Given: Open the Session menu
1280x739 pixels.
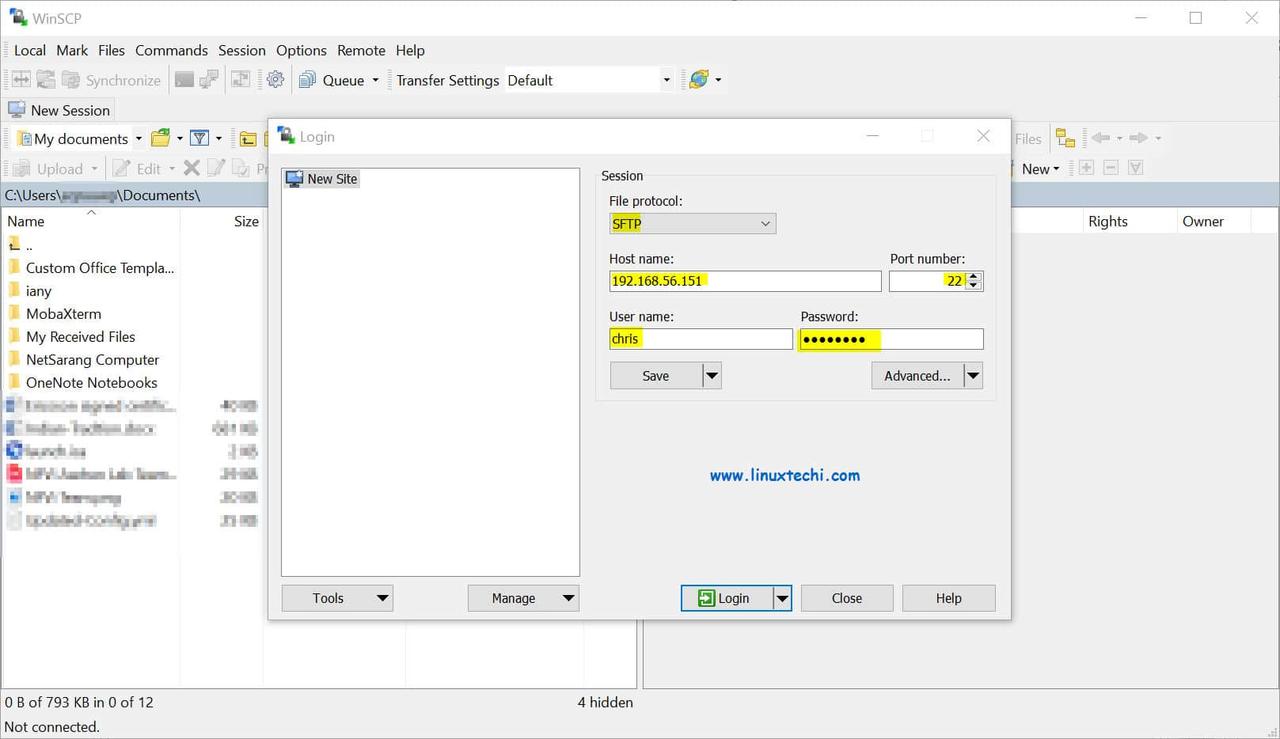Looking at the screenshot, I should (x=242, y=50).
